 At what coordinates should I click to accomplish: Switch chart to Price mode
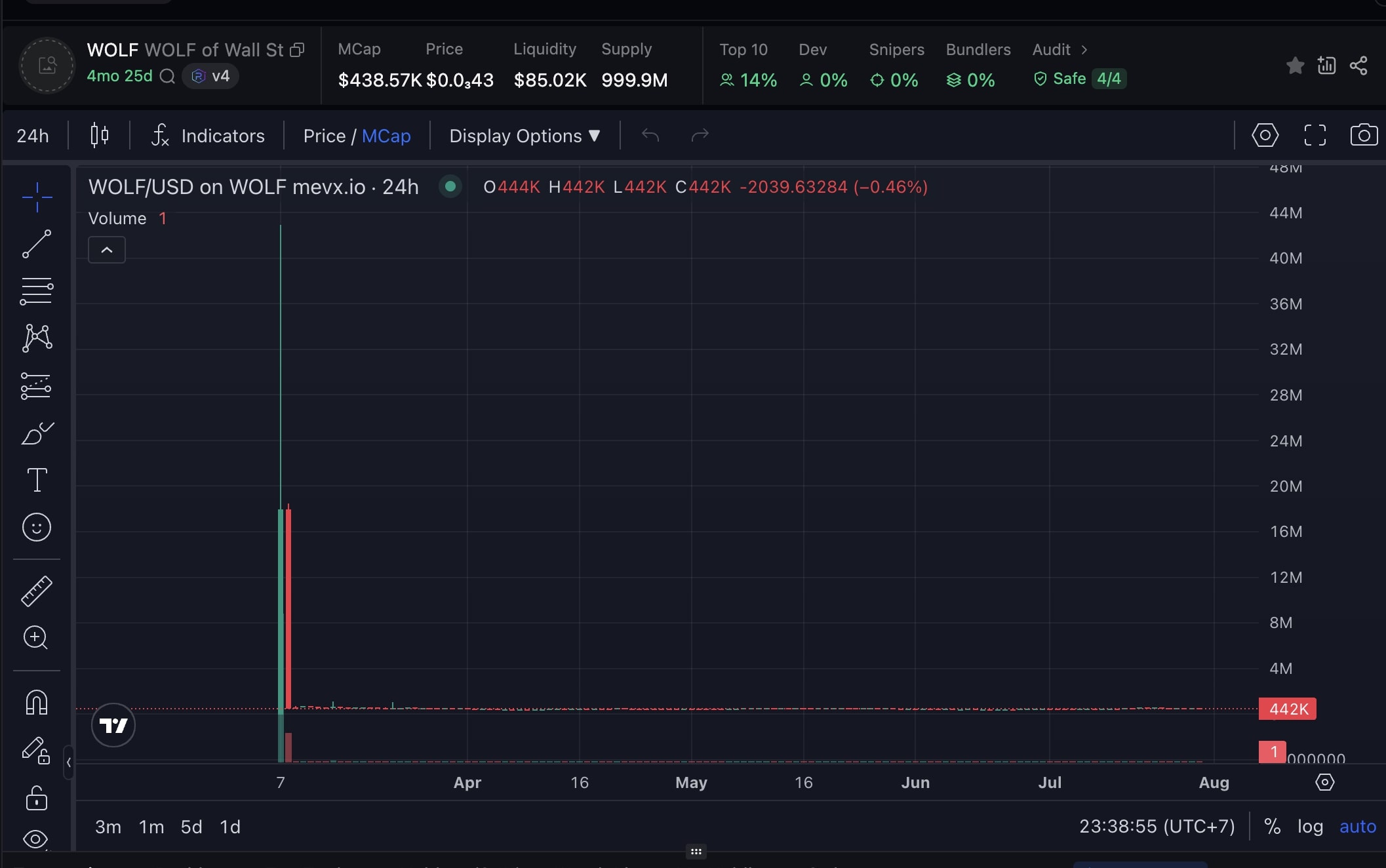(324, 136)
